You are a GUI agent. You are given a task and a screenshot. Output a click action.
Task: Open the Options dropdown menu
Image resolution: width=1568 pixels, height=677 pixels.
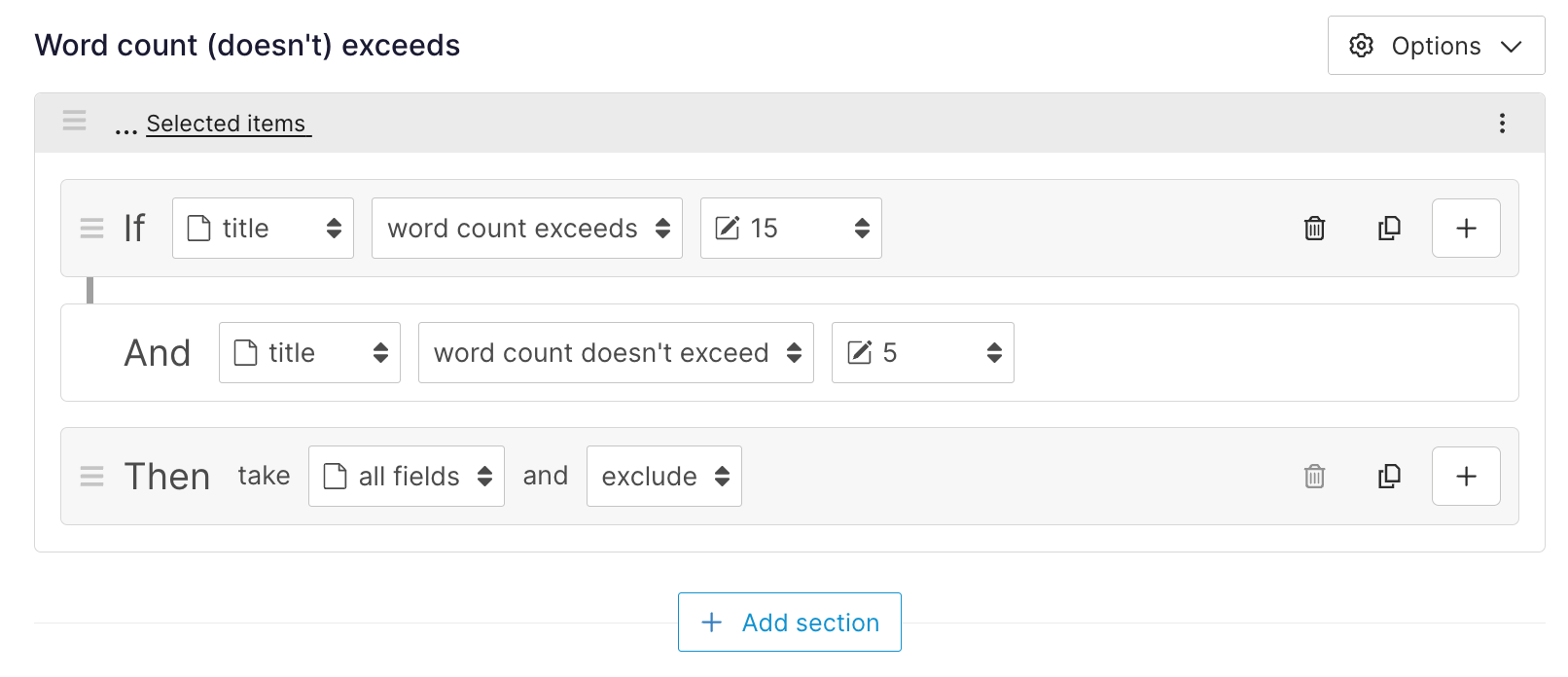[1436, 46]
